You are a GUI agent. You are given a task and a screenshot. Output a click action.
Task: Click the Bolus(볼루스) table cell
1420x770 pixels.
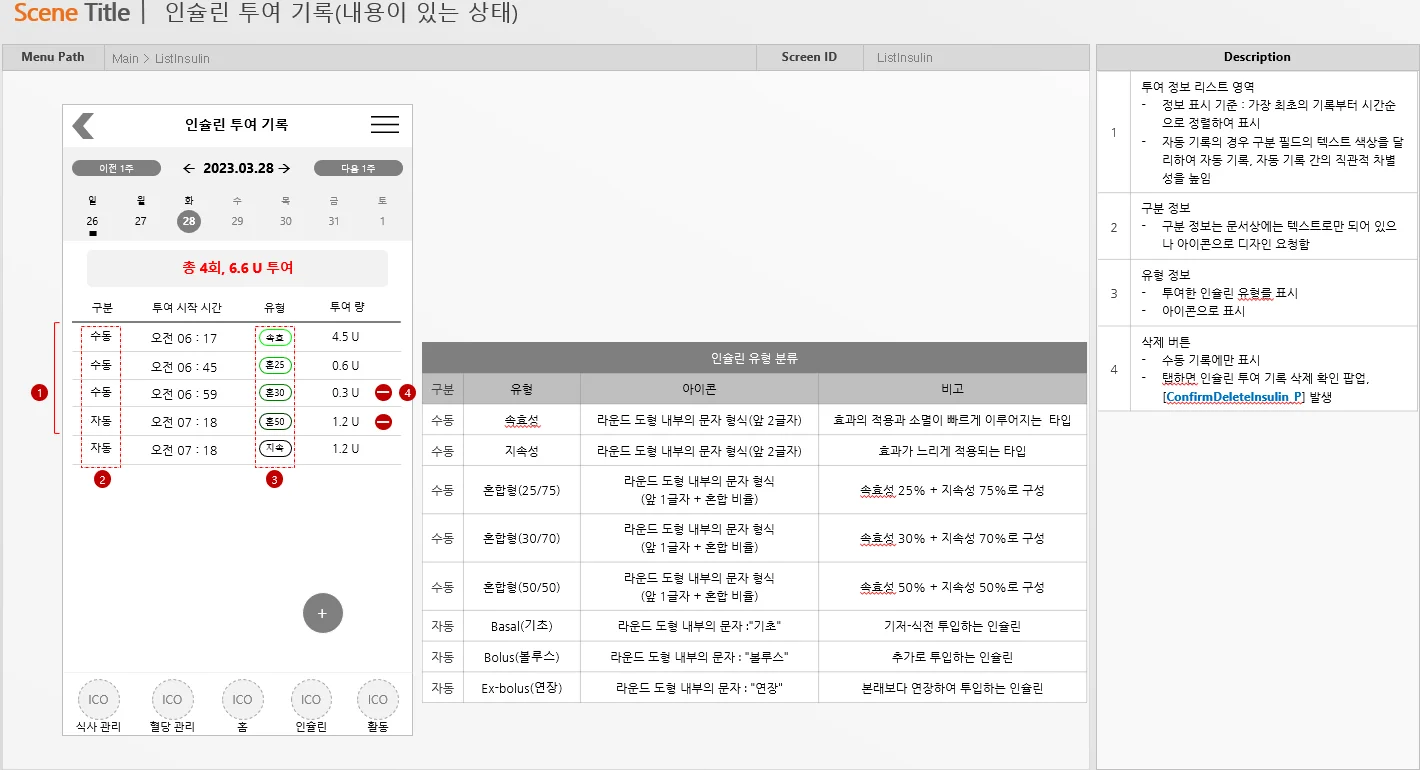point(522,657)
